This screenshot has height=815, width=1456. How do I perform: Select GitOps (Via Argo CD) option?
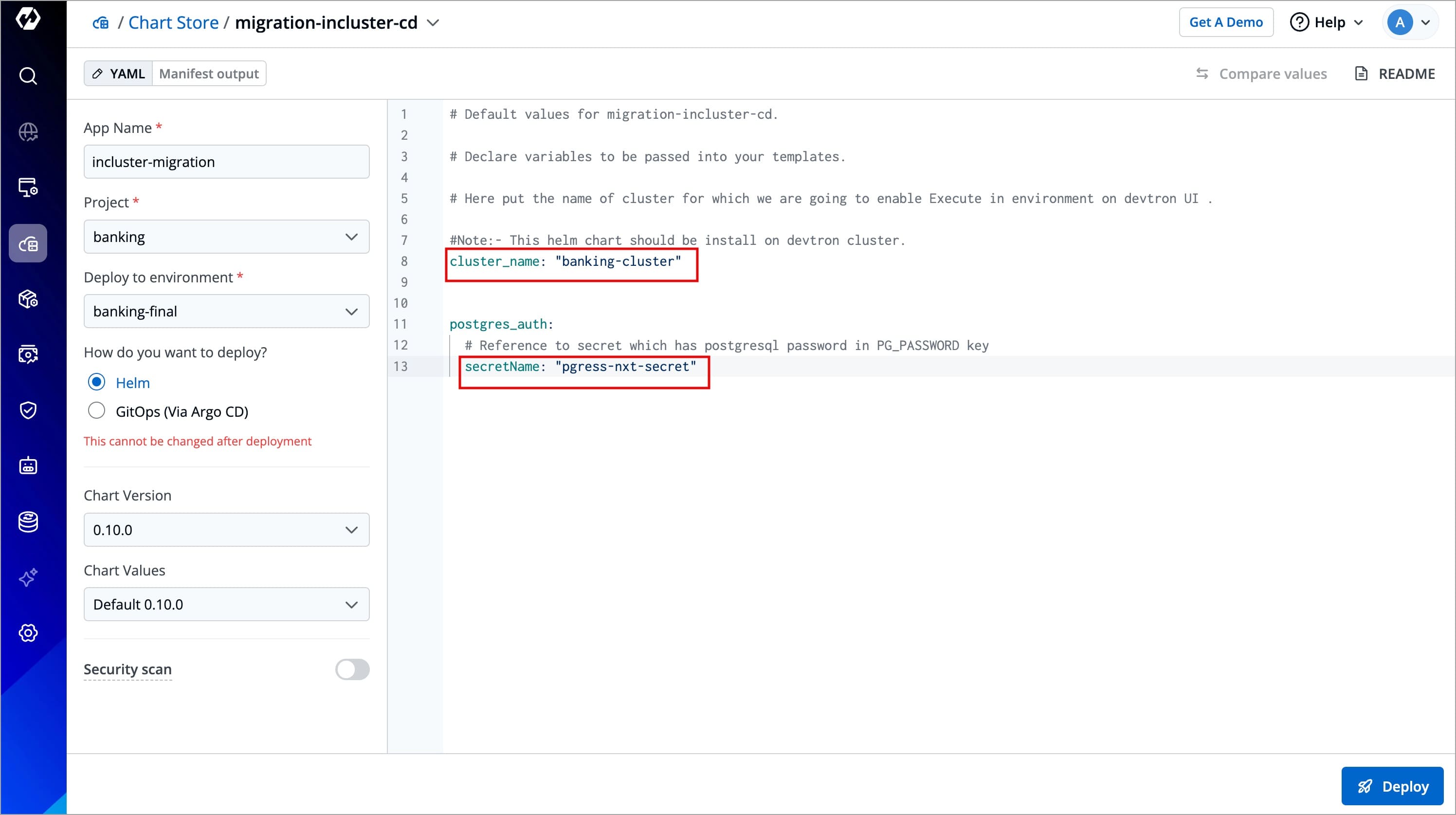pyautogui.click(x=97, y=410)
